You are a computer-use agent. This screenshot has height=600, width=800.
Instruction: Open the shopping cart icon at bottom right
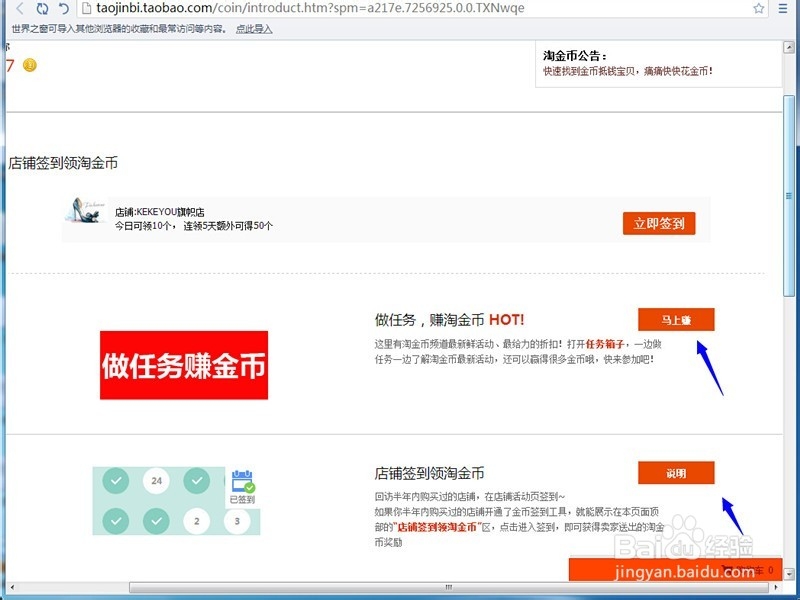point(730,567)
